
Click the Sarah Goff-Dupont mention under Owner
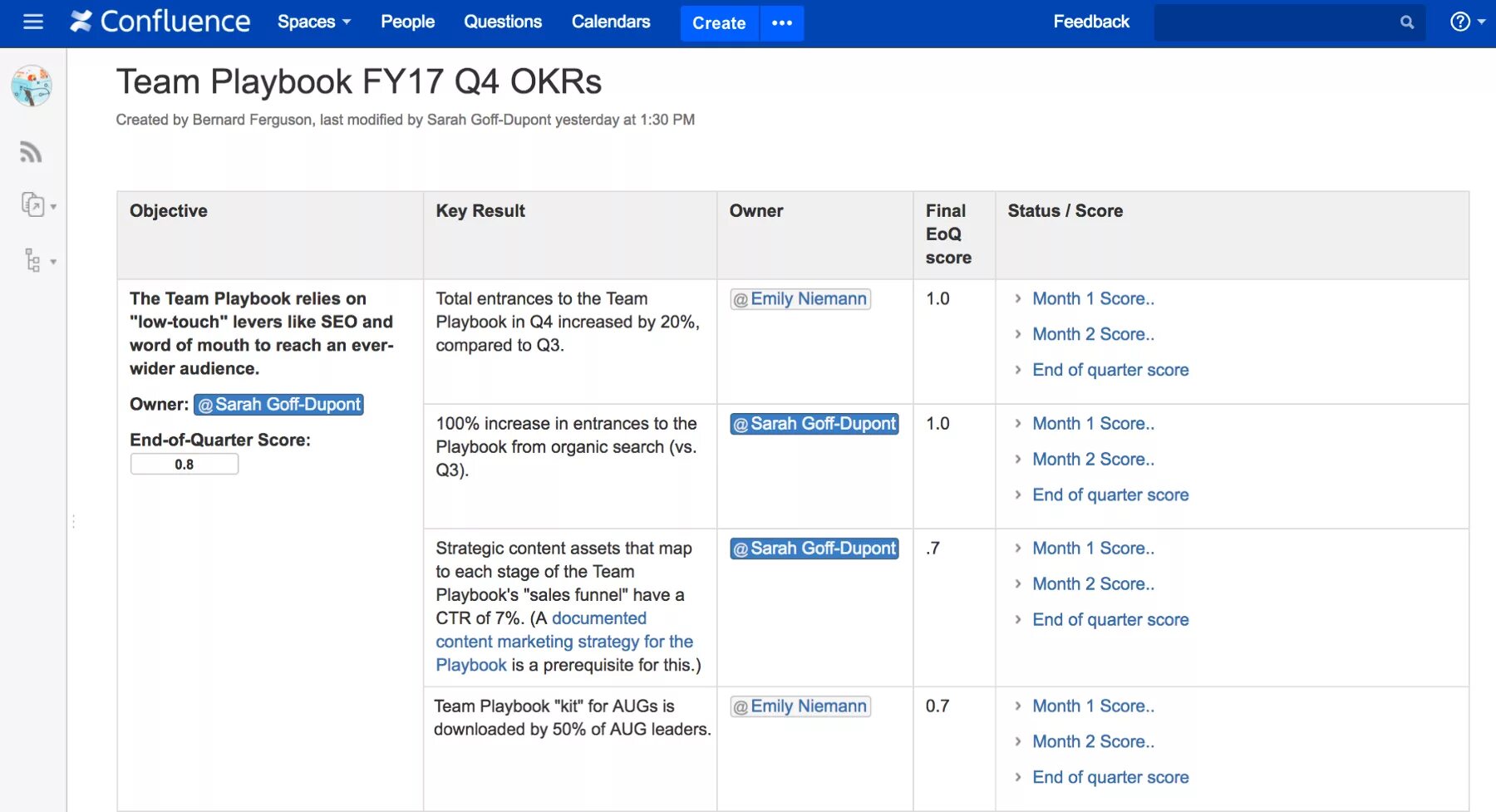coord(279,405)
